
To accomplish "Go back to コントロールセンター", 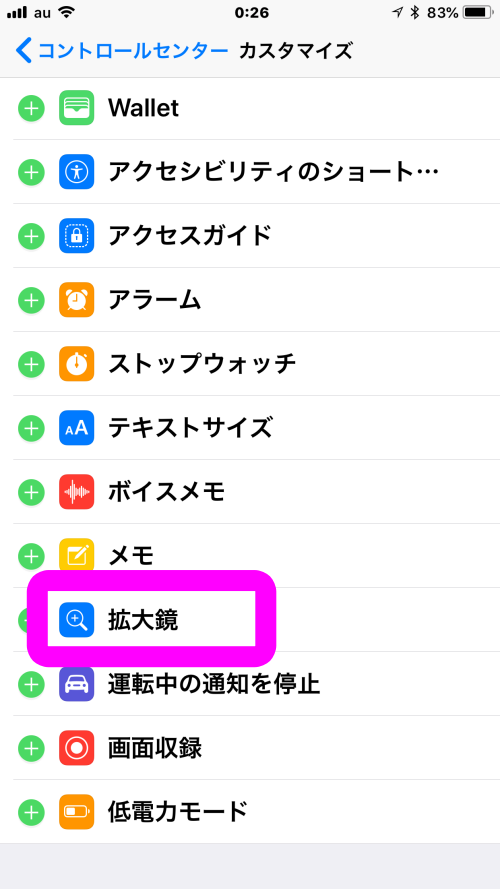I will click(x=122, y=51).
